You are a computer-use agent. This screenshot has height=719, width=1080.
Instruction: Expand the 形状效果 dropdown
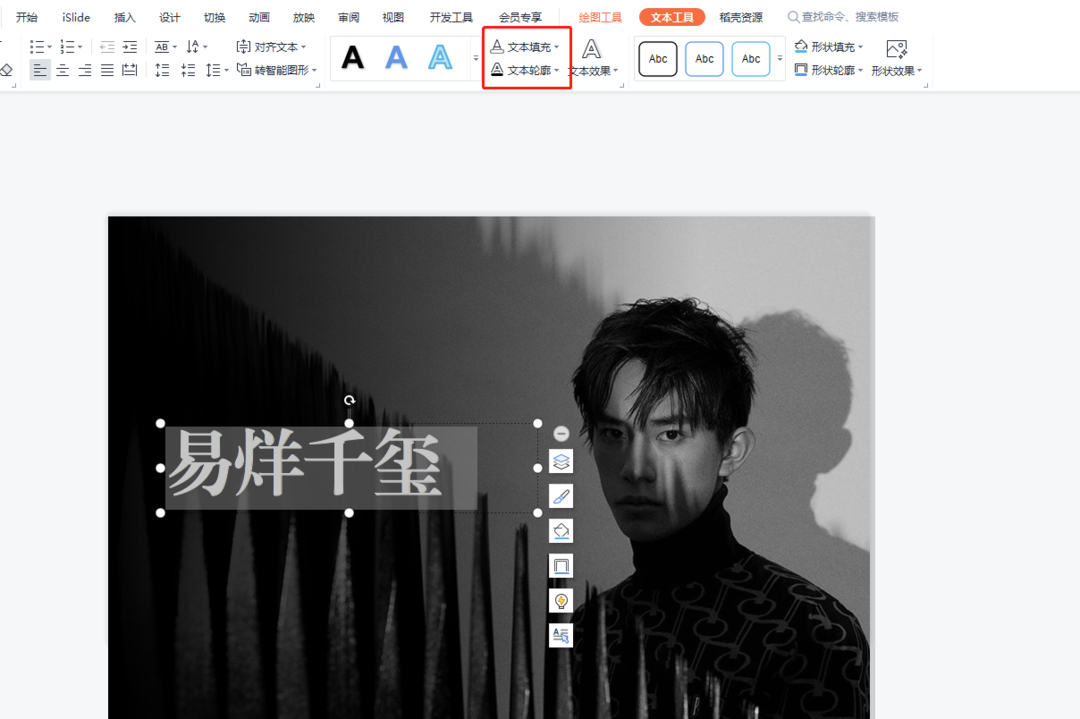(896, 70)
